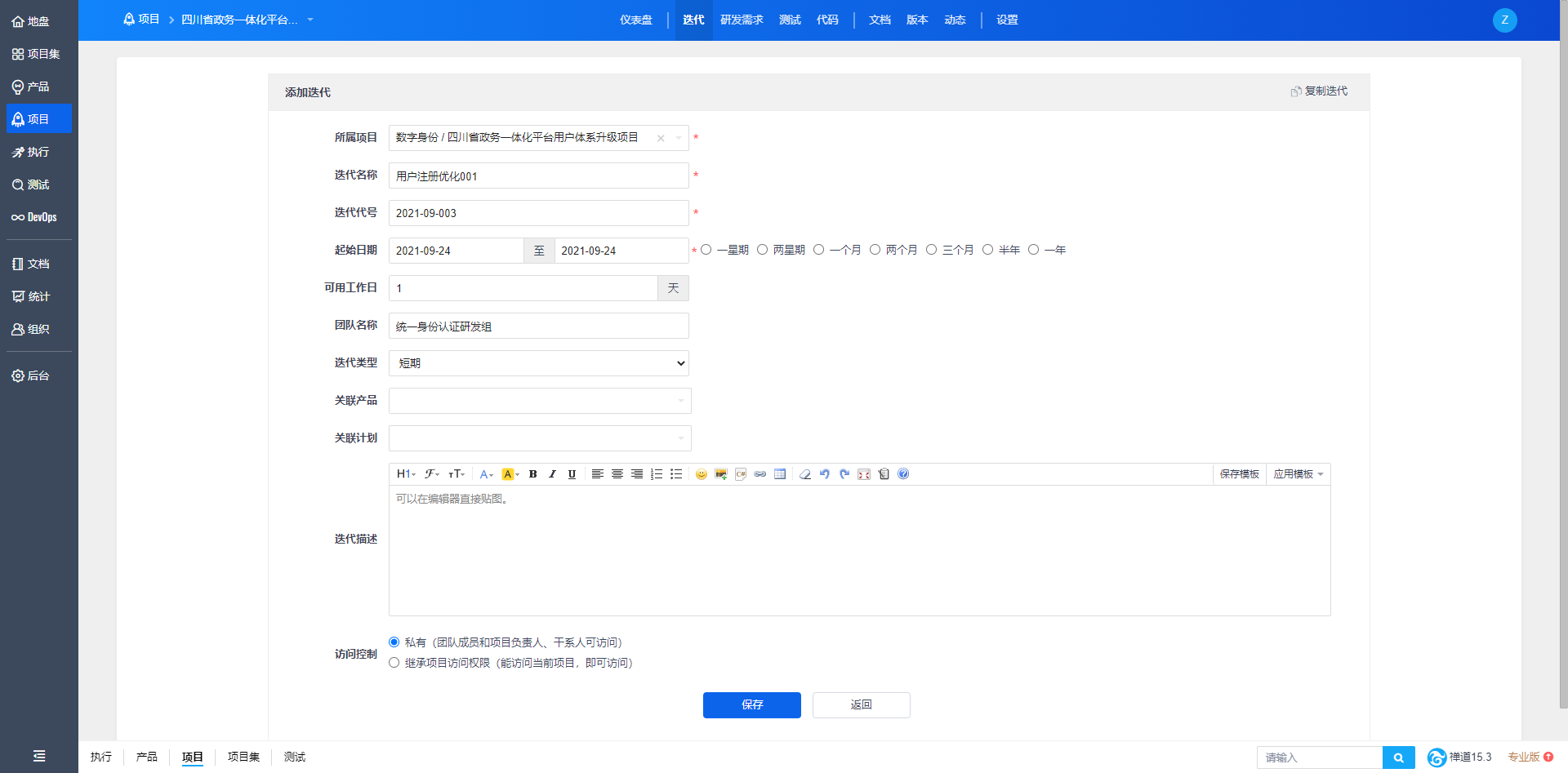Click the 保存 button

point(751,705)
